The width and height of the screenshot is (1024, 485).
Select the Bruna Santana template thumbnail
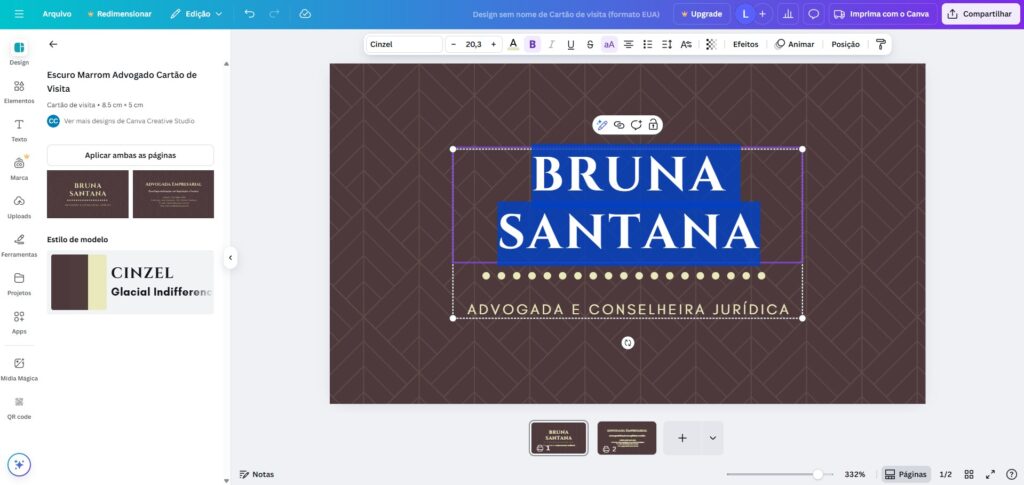pos(88,194)
